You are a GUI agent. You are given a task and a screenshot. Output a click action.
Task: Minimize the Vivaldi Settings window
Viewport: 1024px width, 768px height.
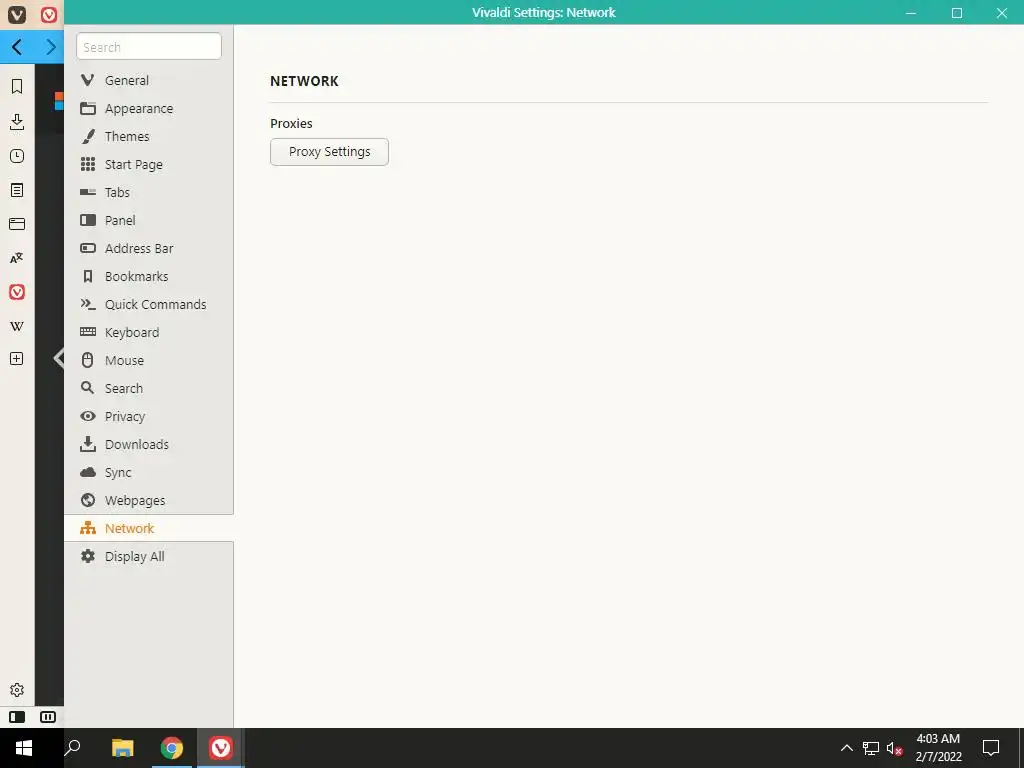[x=911, y=12]
